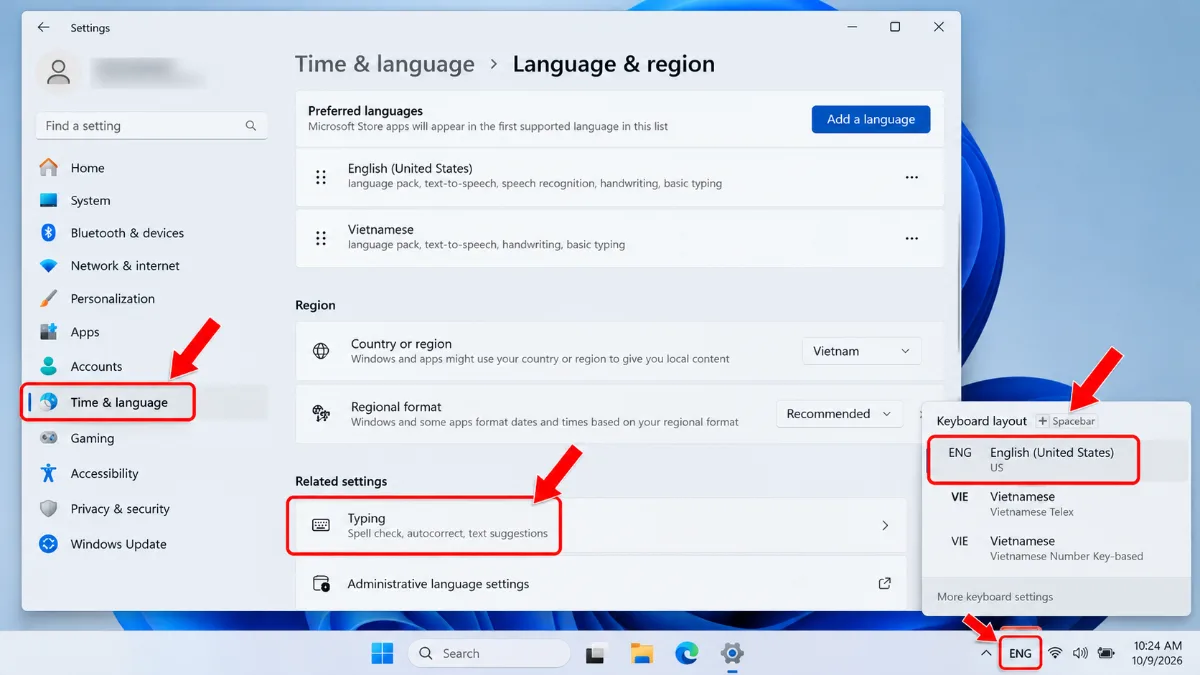Open the Country or region dropdown showing Vietnam
The width and height of the screenshot is (1200, 675).
pos(861,351)
